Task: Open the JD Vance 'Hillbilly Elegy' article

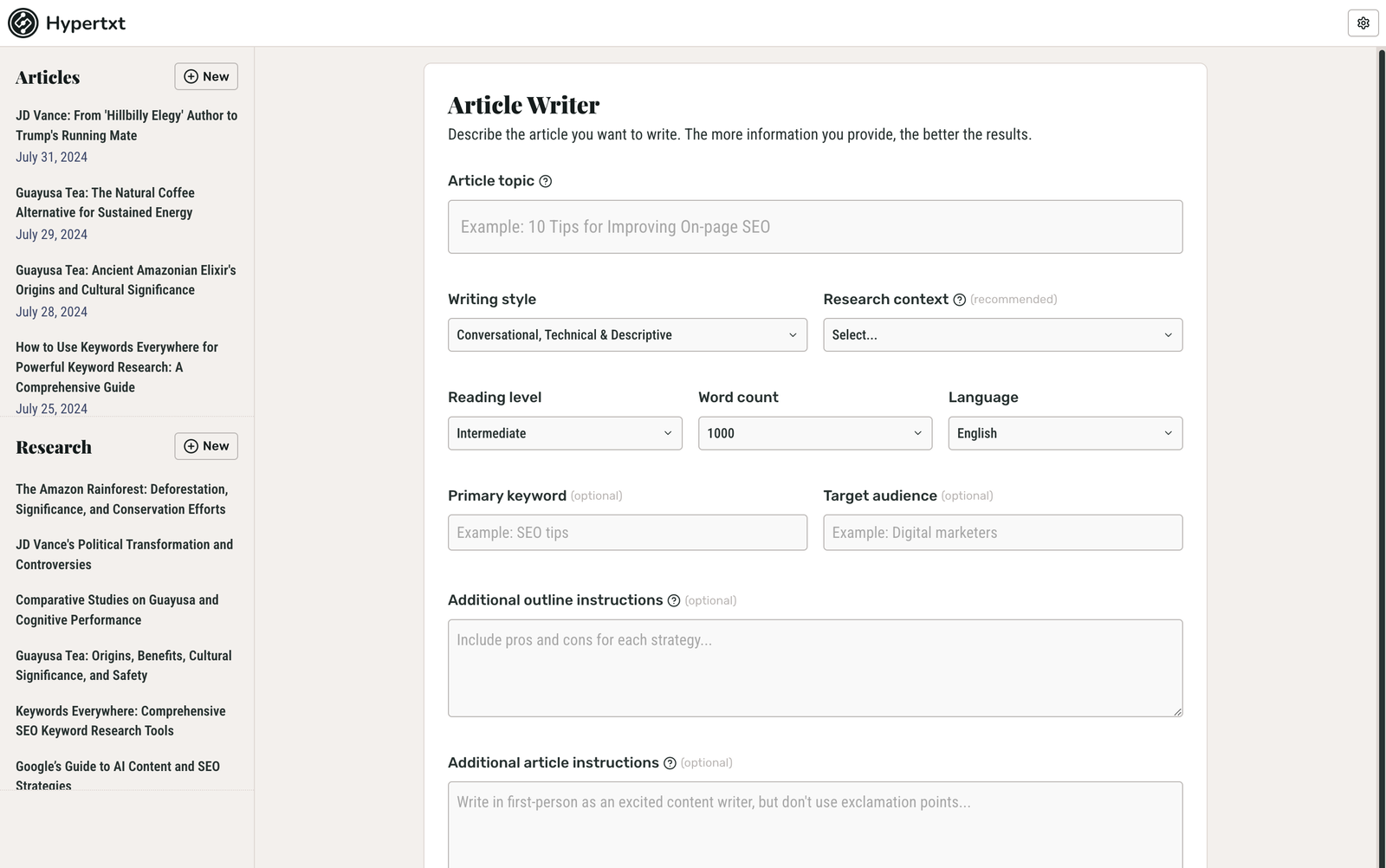Action: click(126, 126)
